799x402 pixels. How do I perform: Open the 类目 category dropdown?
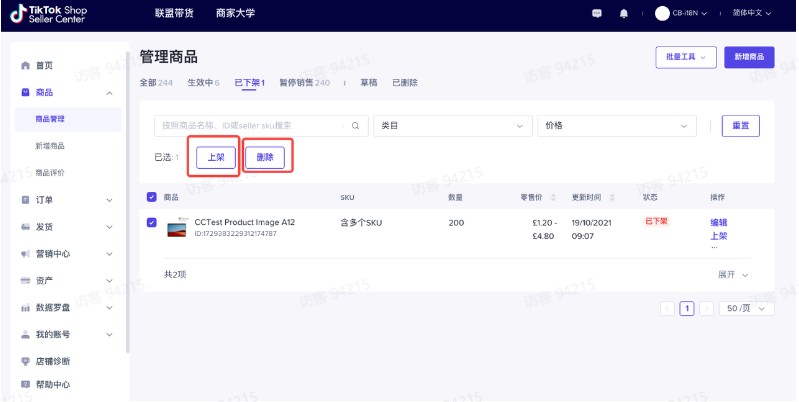pyautogui.click(x=452, y=126)
